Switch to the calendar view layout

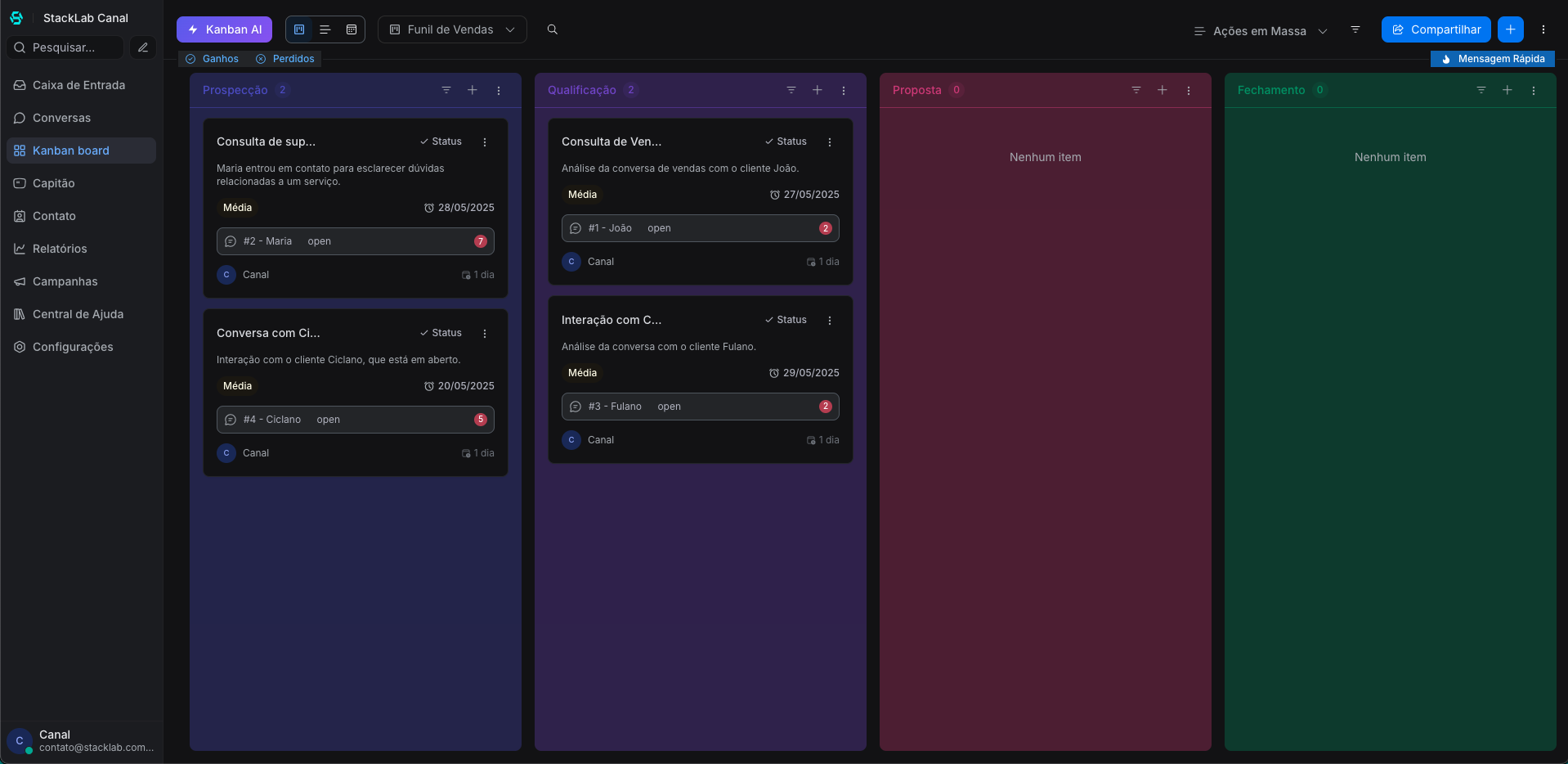click(x=352, y=29)
